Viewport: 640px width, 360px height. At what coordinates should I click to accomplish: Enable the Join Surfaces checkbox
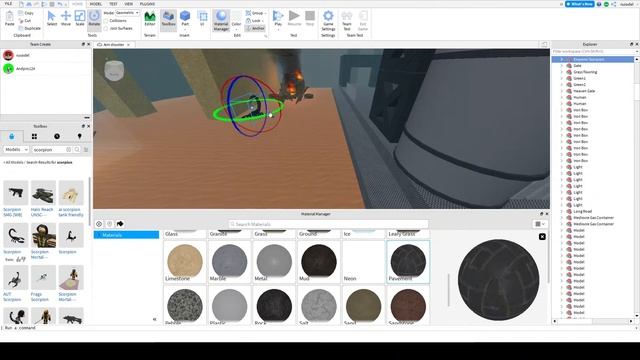coord(106,28)
